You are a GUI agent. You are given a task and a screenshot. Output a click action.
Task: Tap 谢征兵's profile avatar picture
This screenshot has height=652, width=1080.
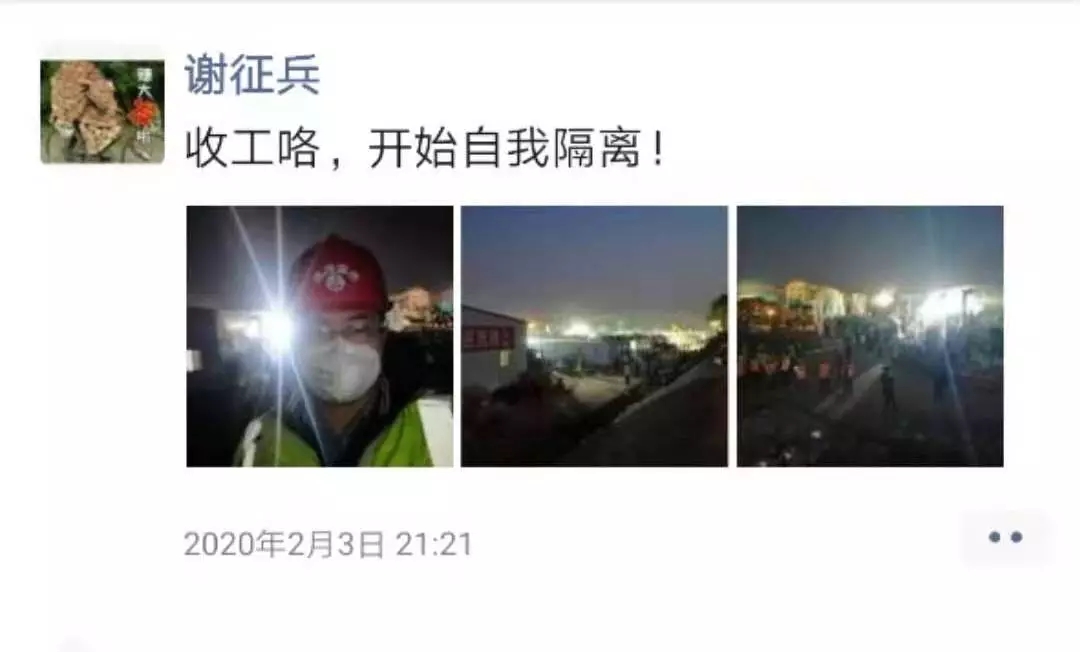[102, 112]
